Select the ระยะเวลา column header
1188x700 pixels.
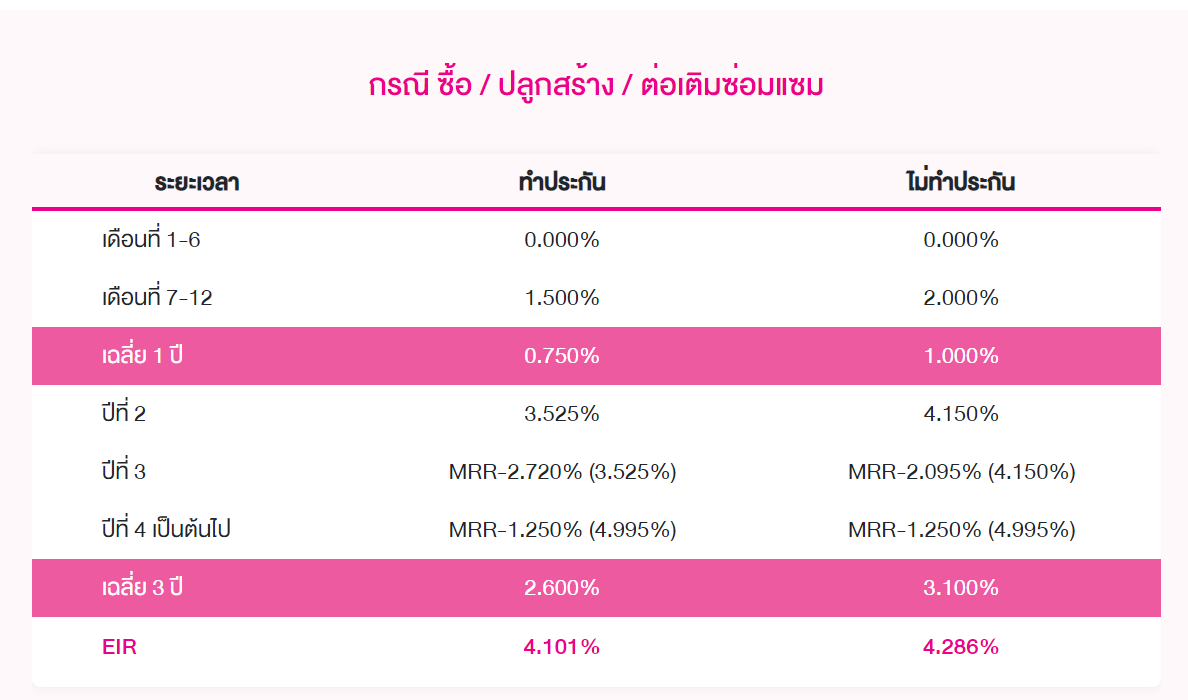(196, 183)
